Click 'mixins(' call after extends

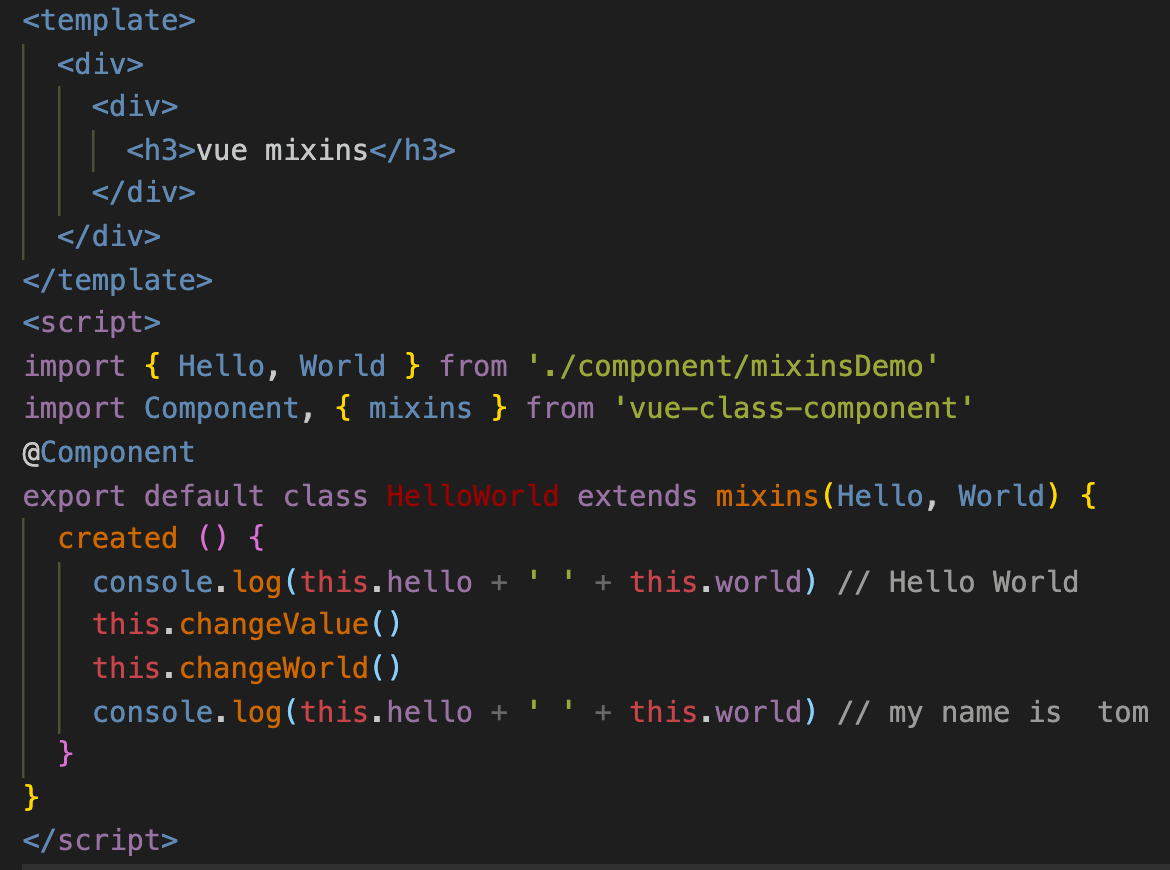tap(775, 495)
